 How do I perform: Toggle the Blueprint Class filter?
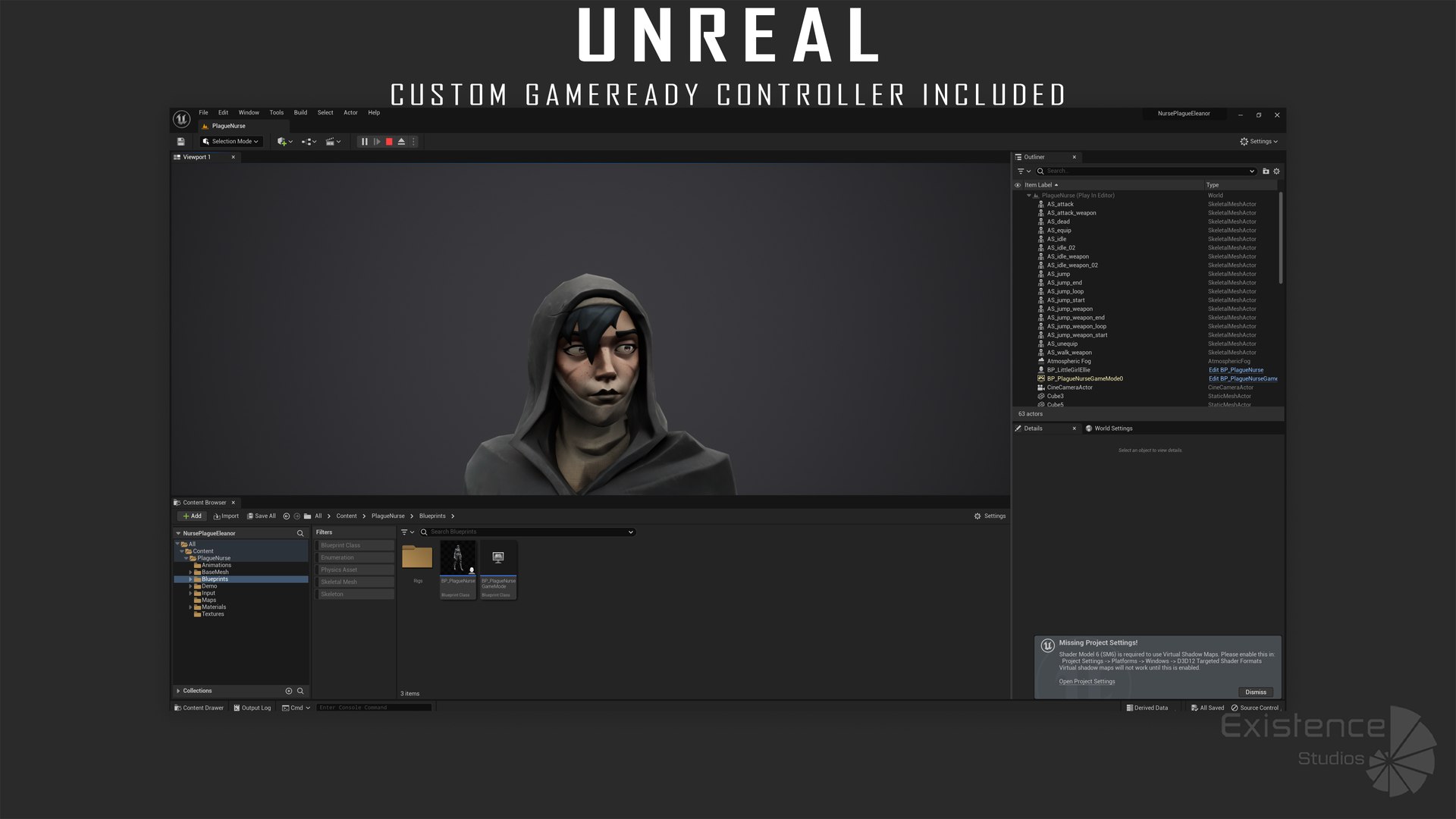[355, 546]
